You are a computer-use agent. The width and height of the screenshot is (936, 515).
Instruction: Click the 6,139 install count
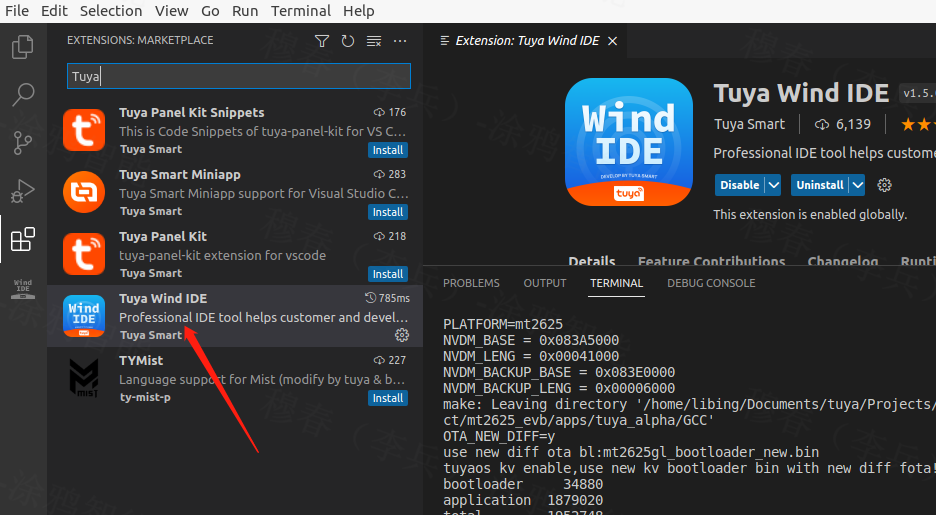point(843,124)
